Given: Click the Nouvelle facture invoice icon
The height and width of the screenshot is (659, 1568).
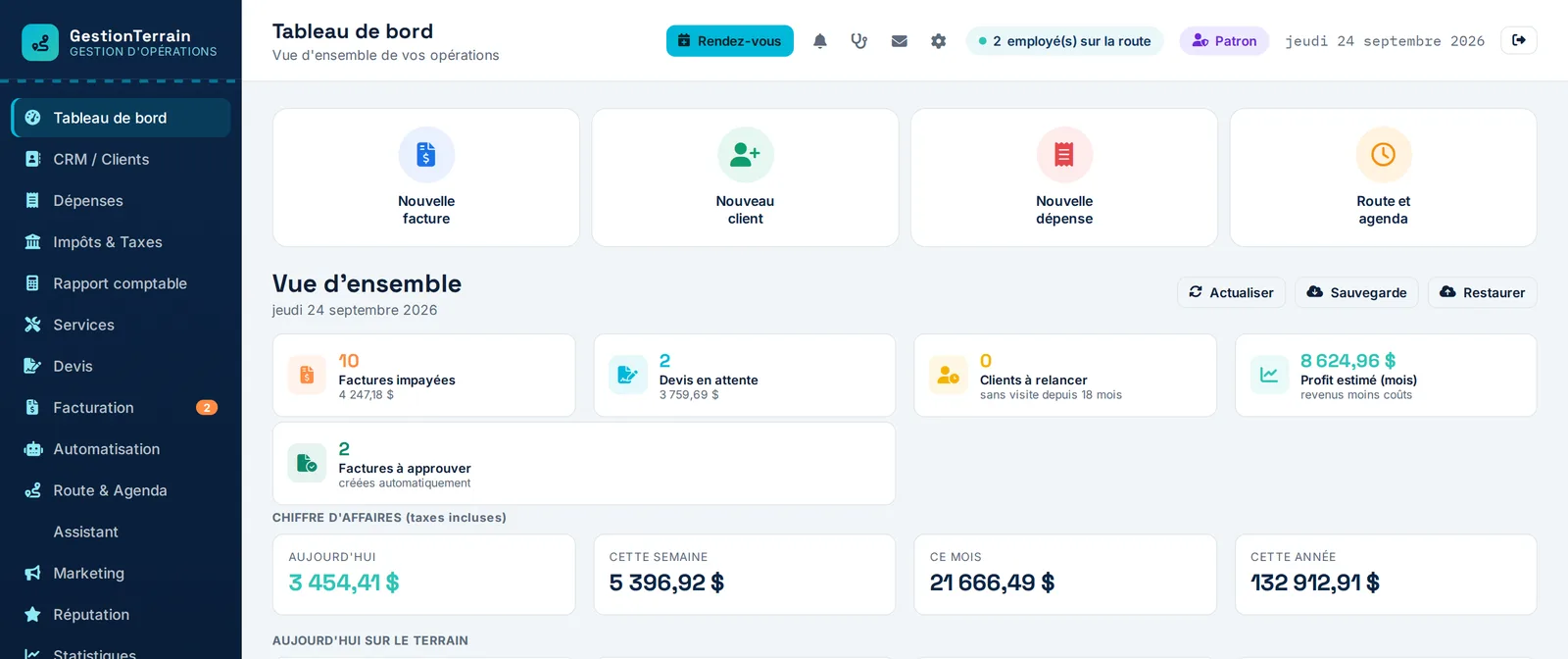Looking at the screenshot, I should [x=426, y=154].
